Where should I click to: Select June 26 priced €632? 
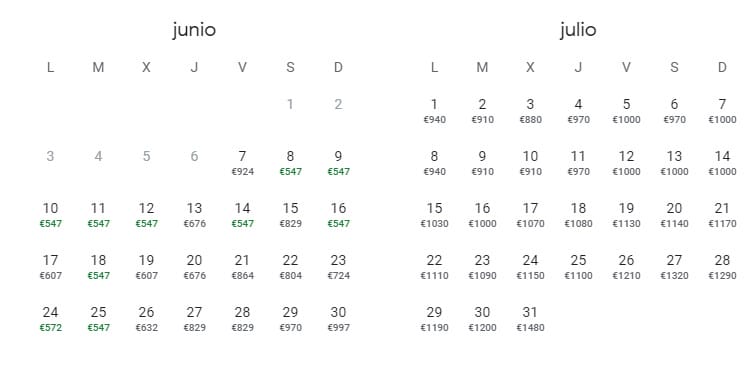tap(146, 319)
